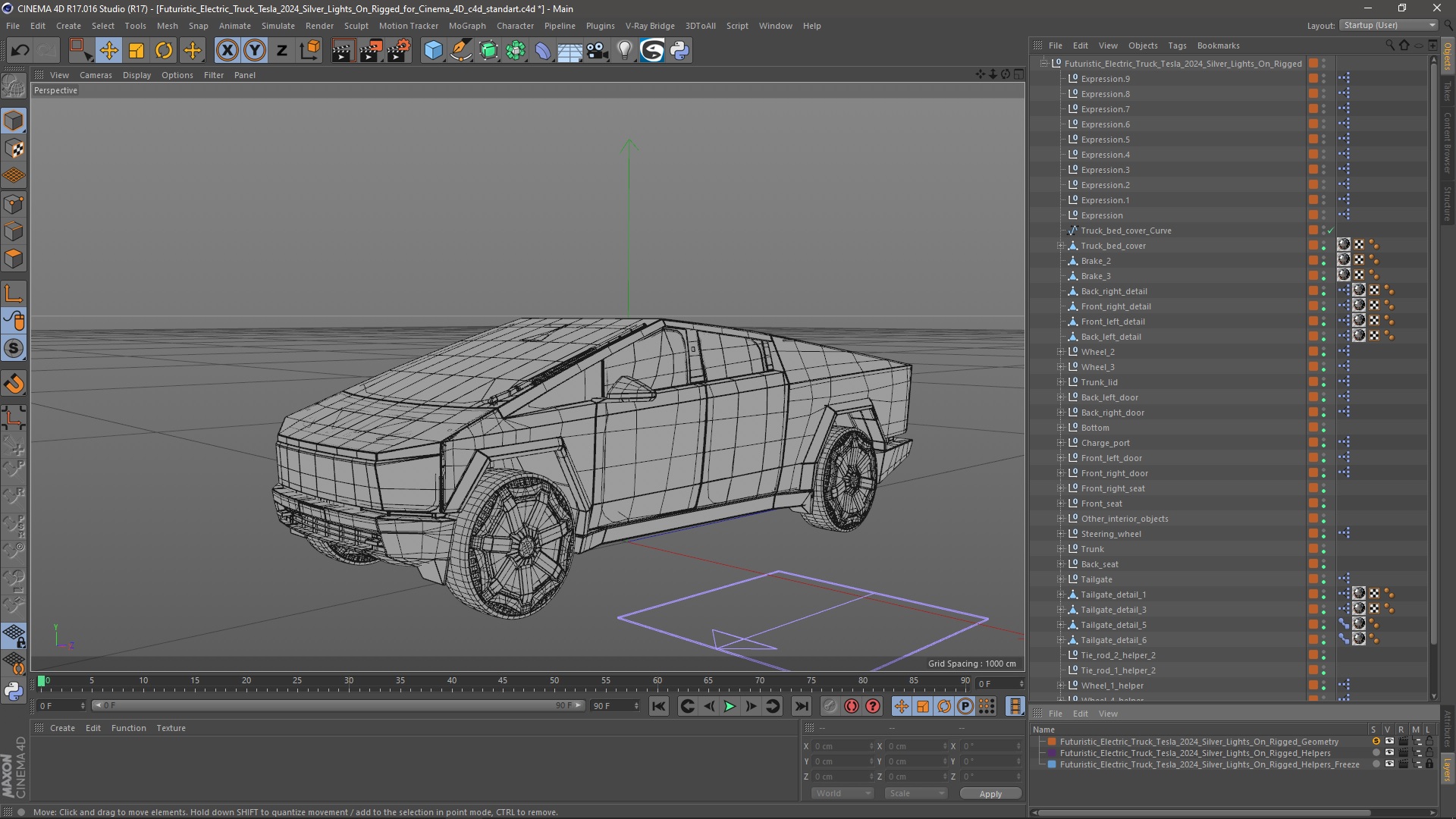The image size is (1456, 819).
Task: Select Edges mode icon in left palette
Action: tap(14, 231)
